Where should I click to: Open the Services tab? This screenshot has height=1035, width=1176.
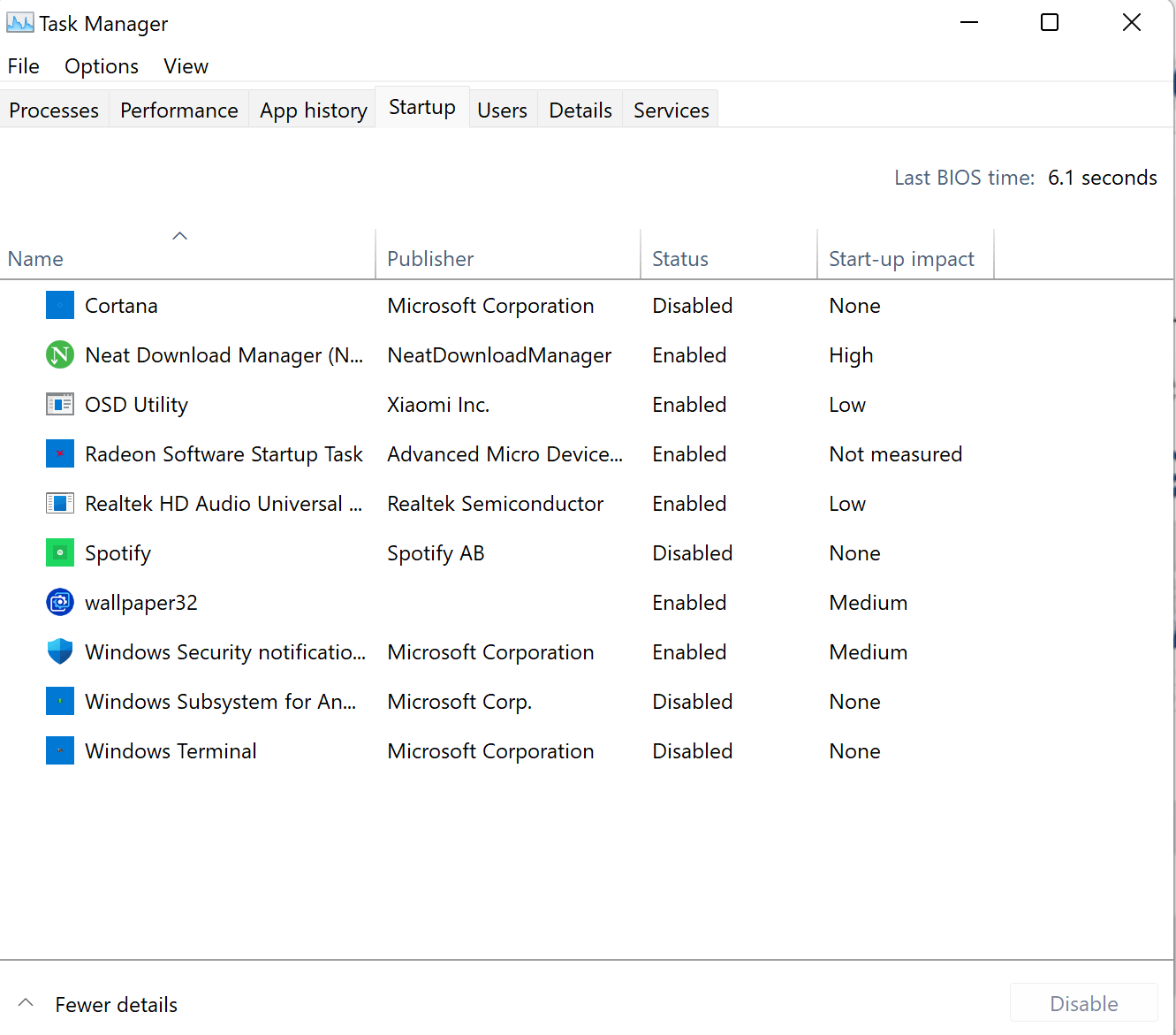671,110
